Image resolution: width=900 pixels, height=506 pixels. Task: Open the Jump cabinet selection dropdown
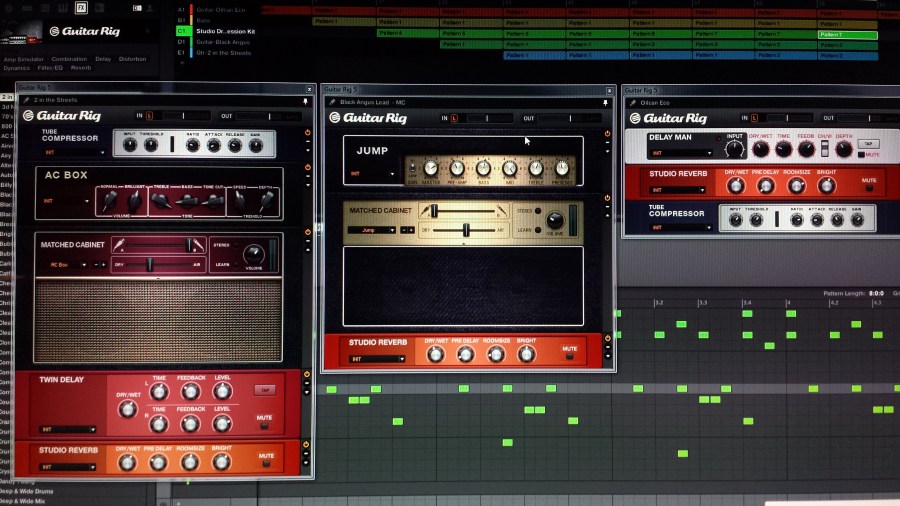point(371,230)
